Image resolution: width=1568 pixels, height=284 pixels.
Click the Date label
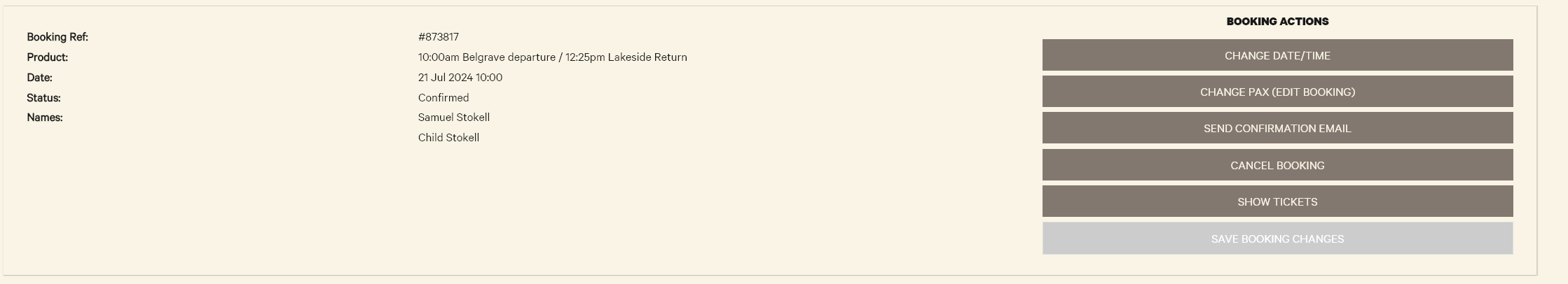coord(40,78)
